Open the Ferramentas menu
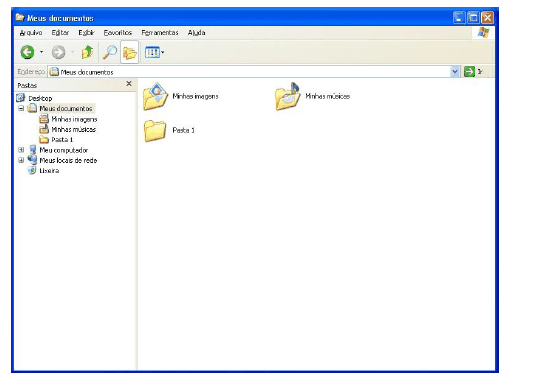The width and height of the screenshot is (551, 373). (x=160, y=33)
